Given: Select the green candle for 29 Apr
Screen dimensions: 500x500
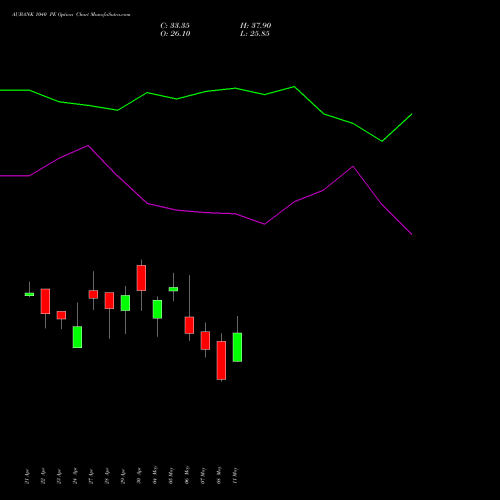Looking at the screenshot, I should 125,303.
